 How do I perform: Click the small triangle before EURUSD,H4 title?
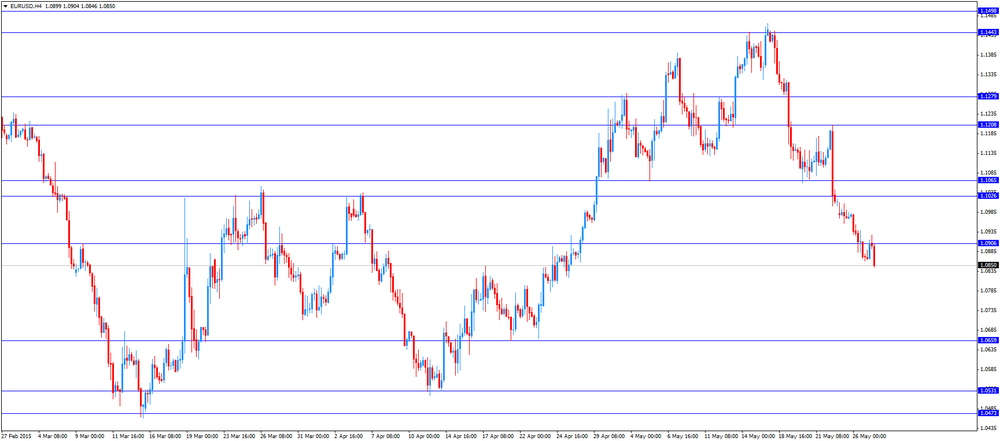pos(5,5)
